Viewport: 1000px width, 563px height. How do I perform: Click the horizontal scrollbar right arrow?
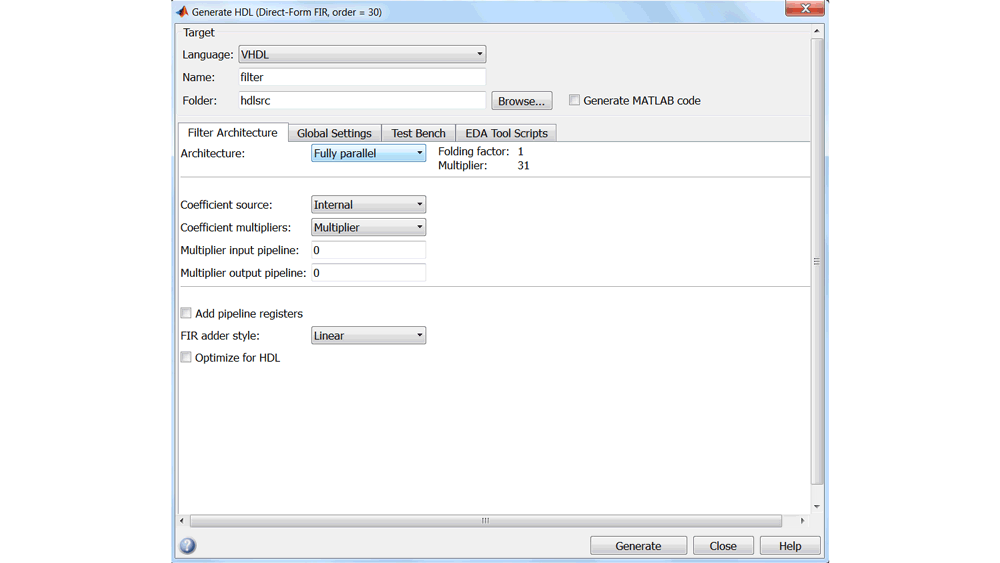[x=802, y=521]
